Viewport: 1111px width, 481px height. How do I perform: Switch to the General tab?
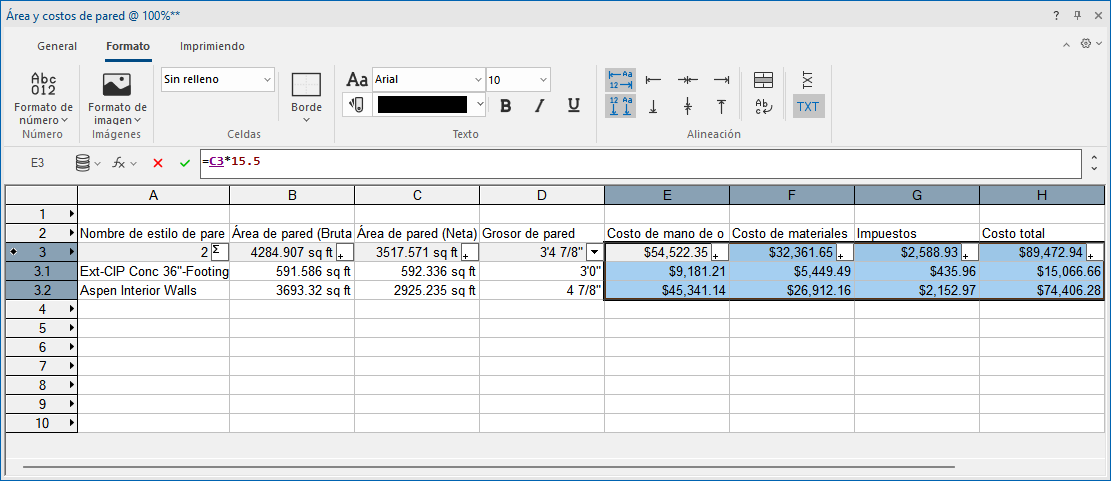coord(57,46)
